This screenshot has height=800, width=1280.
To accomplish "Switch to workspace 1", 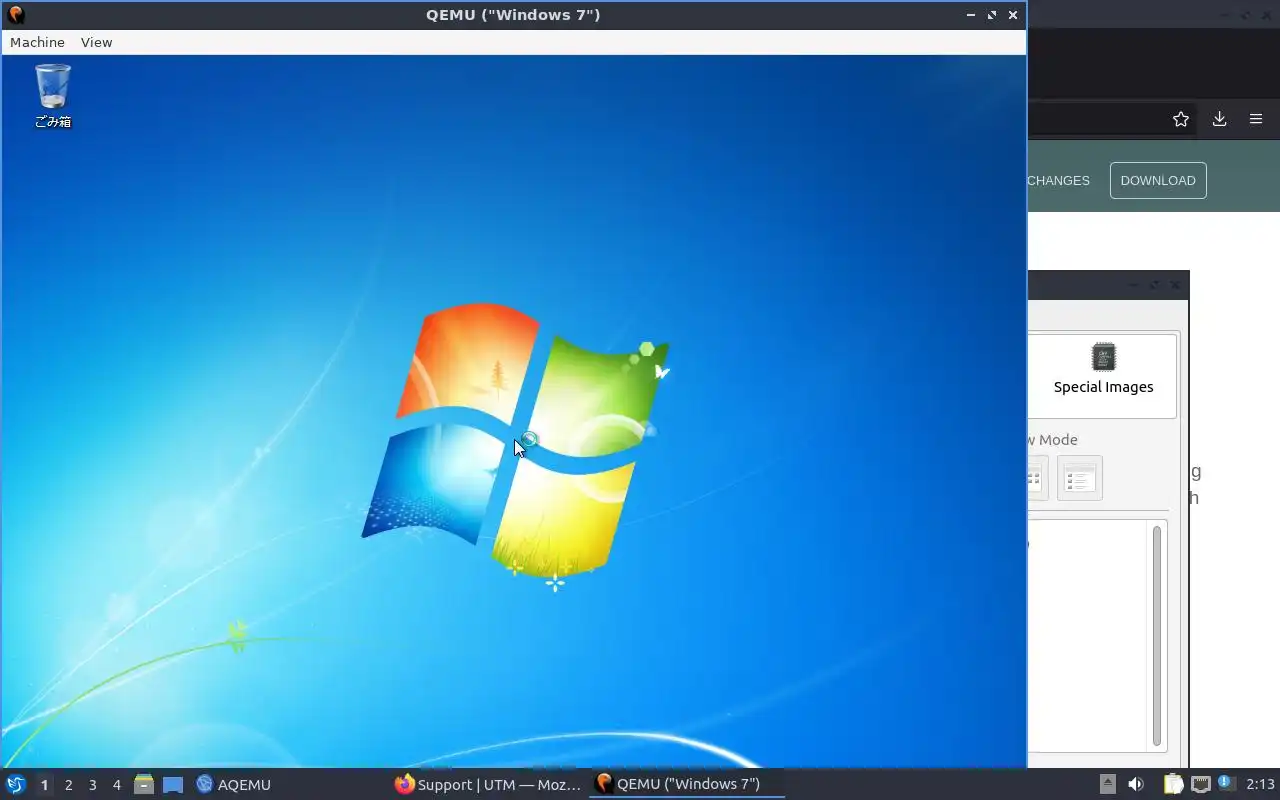I will [x=44, y=785].
